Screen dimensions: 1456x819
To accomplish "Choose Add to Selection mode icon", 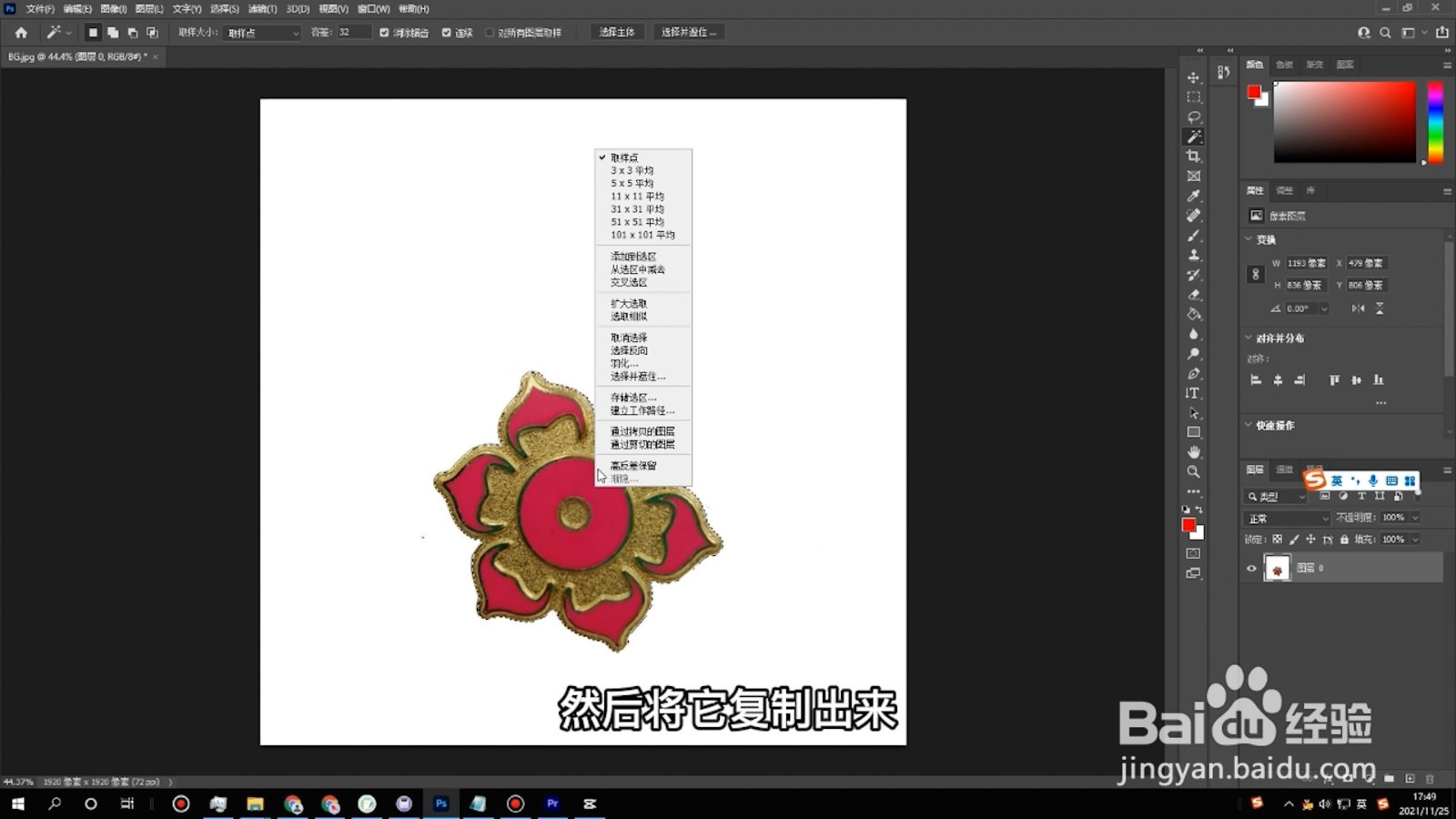I will tap(113, 33).
